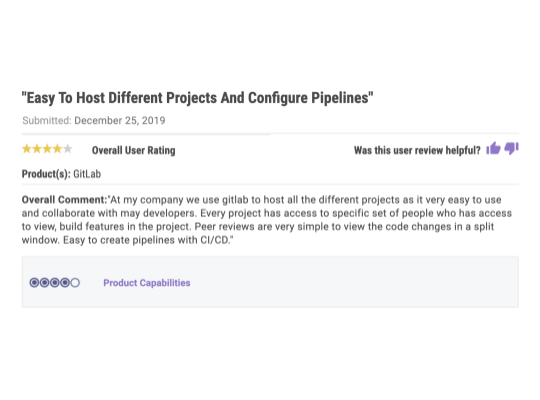Click the thumbs-up helpful icon
Viewport: 540px width, 400px height.
click(493, 148)
